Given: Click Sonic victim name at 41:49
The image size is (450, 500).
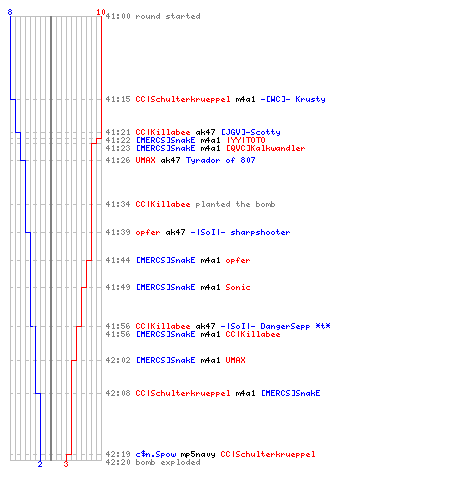Looking at the screenshot, I should [238, 287].
